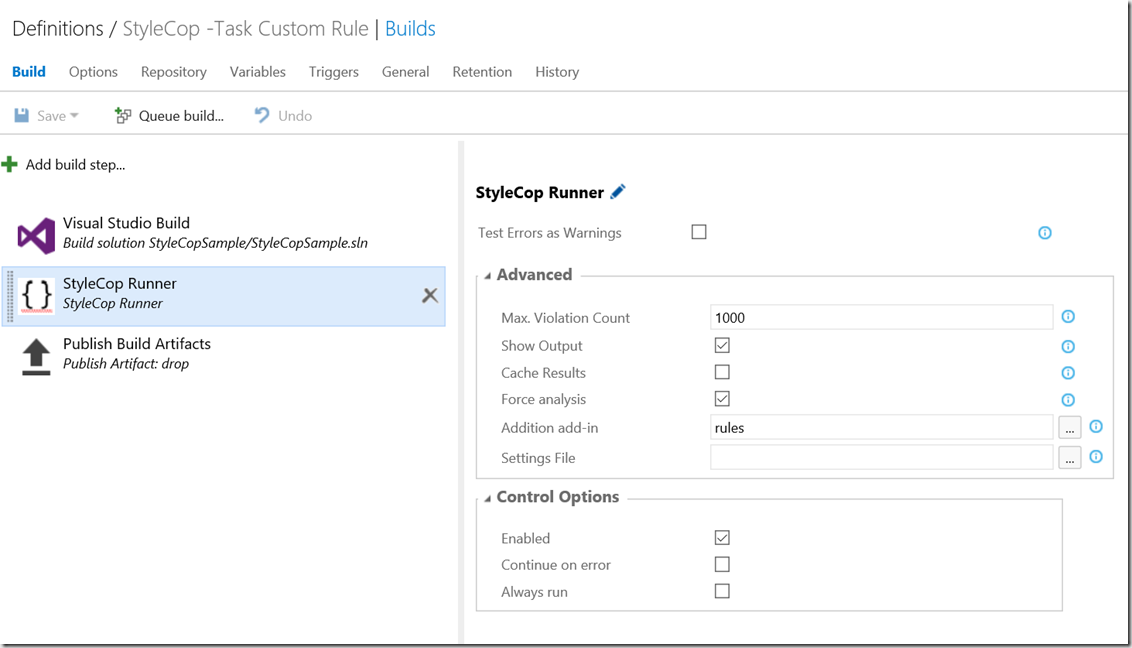This screenshot has width=1132, height=648.
Task: Click the StyleCop Runner curly braces icon
Action: pyautogui.click(x=36, y=295)
